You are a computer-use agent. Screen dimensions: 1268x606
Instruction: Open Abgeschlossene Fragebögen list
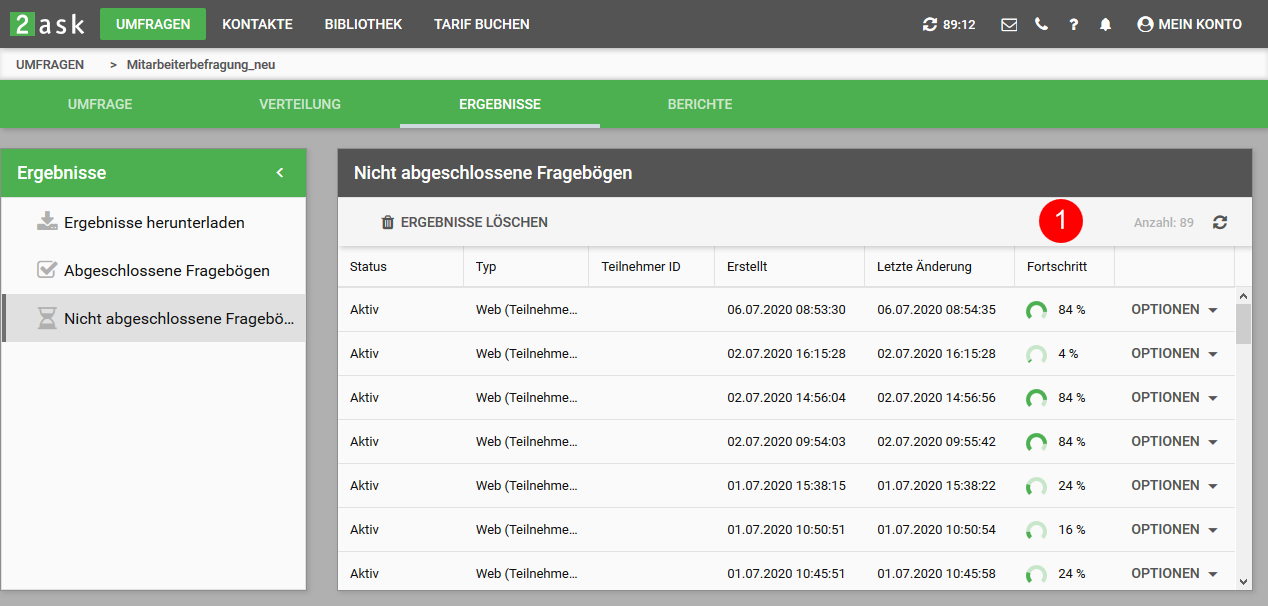coord(154,270)
